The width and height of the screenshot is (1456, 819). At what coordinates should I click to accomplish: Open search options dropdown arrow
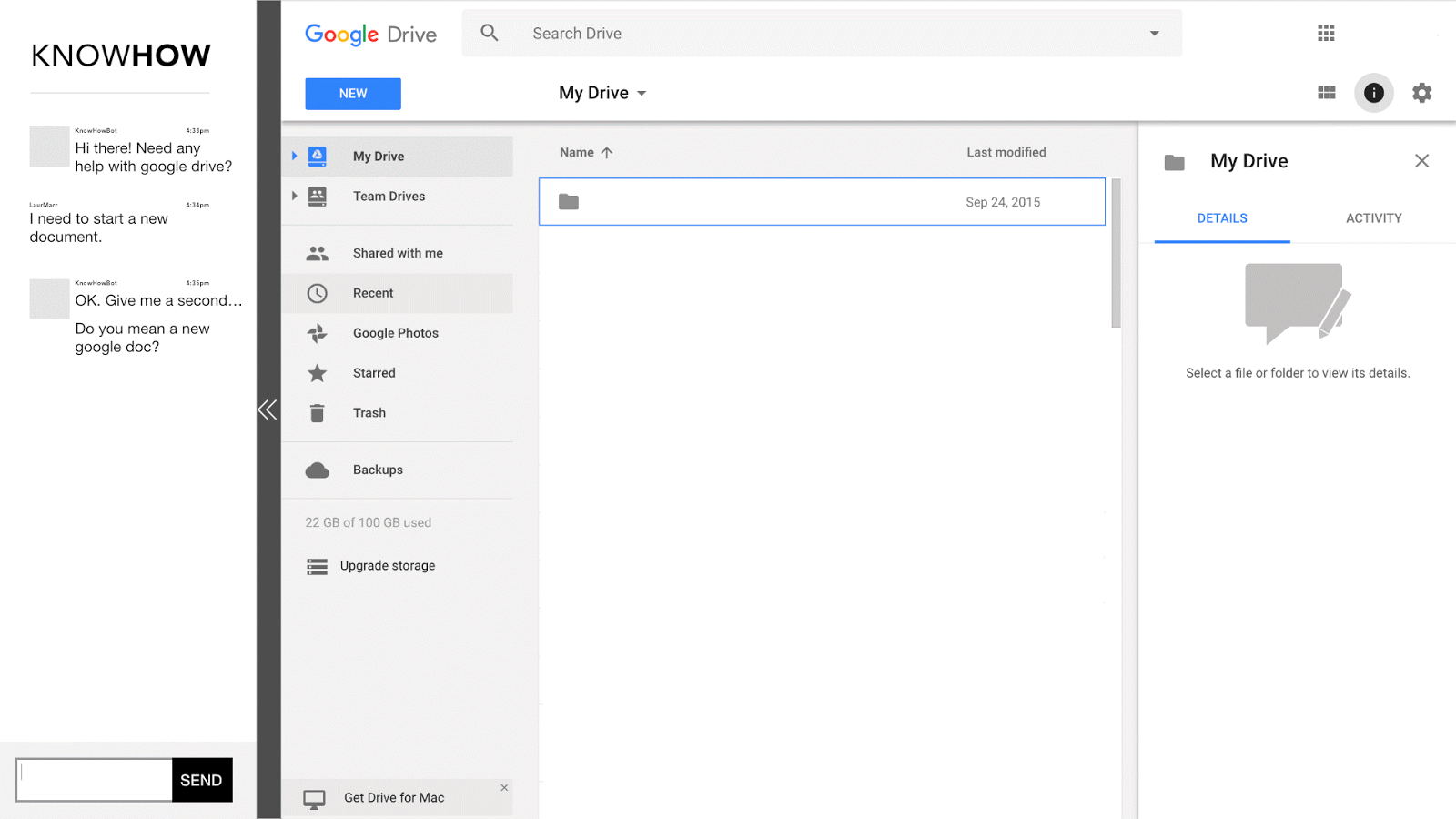click(x=1154, y=34)
